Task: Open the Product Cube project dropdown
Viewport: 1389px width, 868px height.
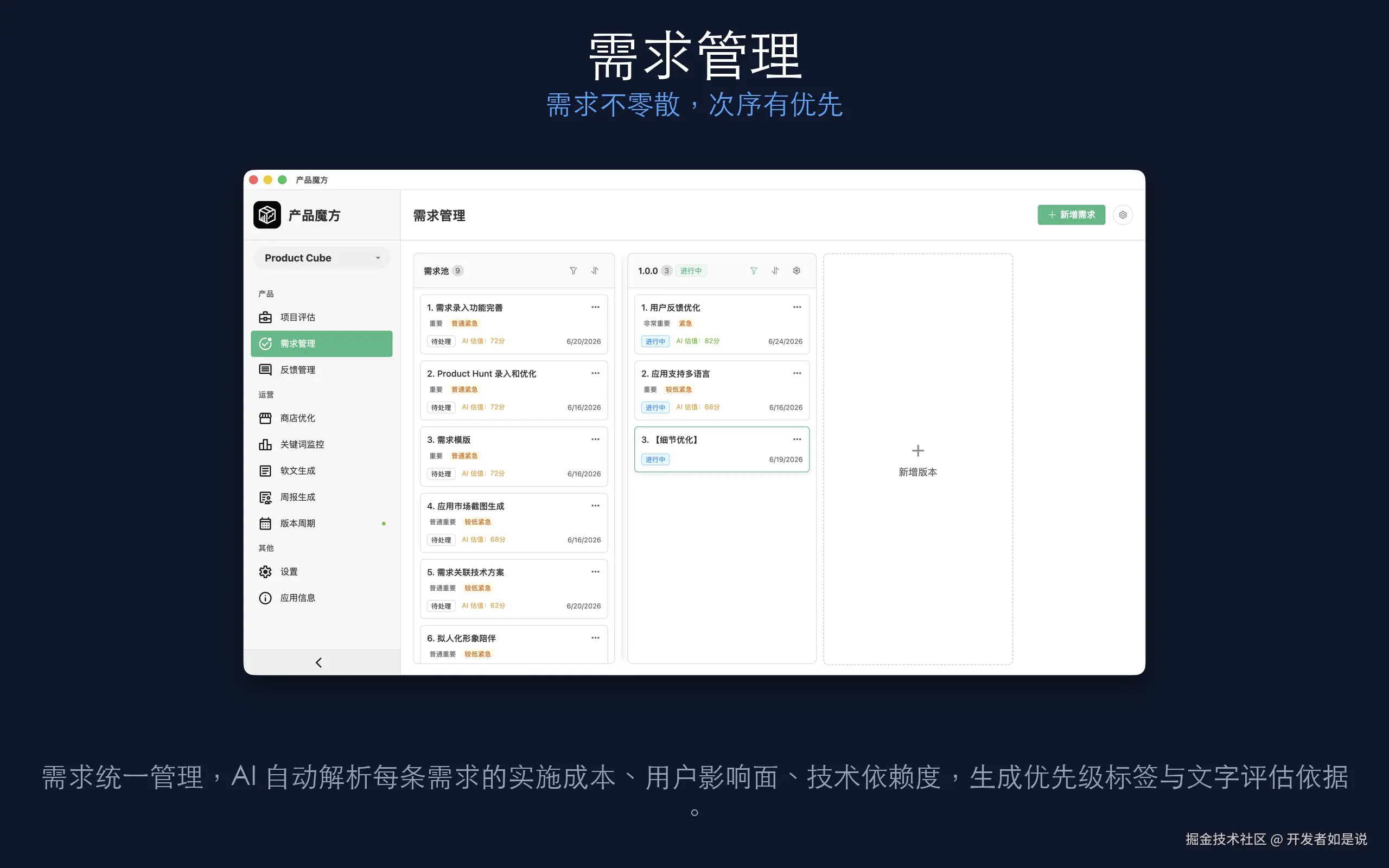Action: [x=321, y=258]
